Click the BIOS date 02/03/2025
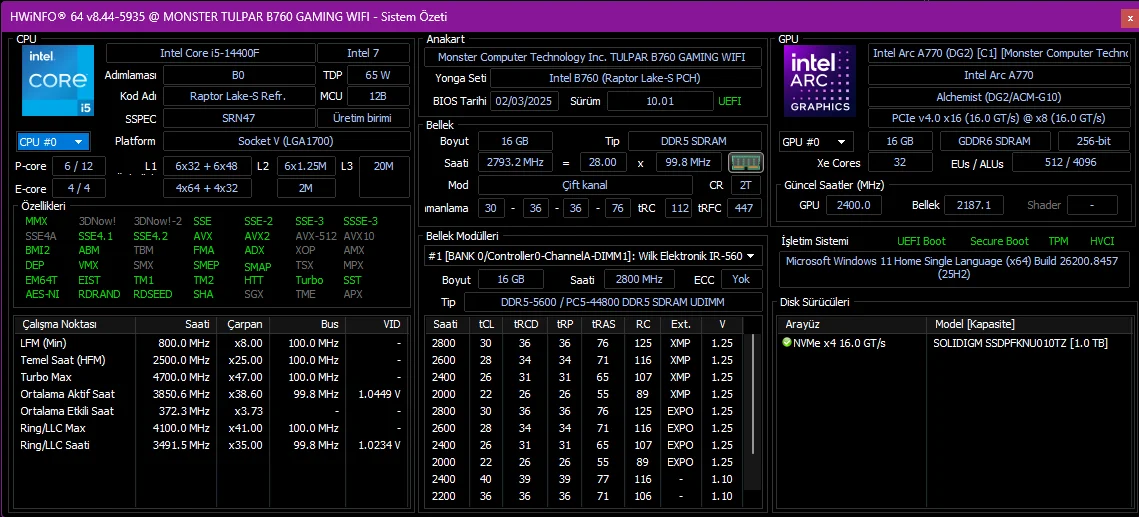Screen dimensions: 1139x517 [524, 101]
